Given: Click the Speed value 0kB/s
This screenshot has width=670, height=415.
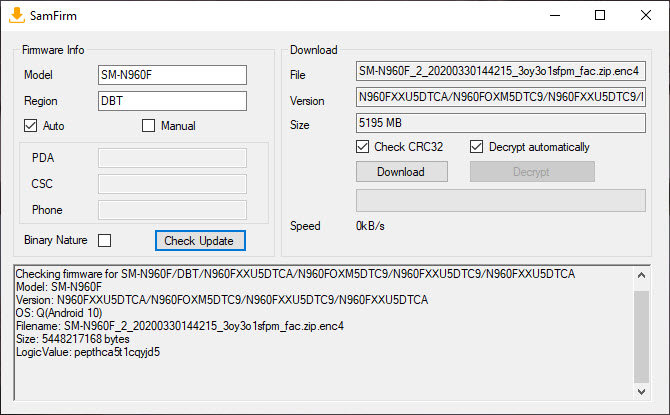Looking at the screenshot, I should click(370, 226).
